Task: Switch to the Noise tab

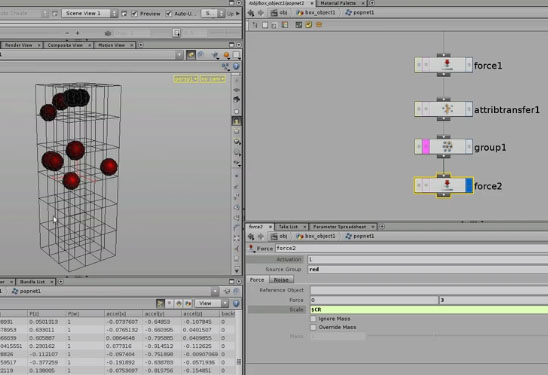Action: [281, 280]
